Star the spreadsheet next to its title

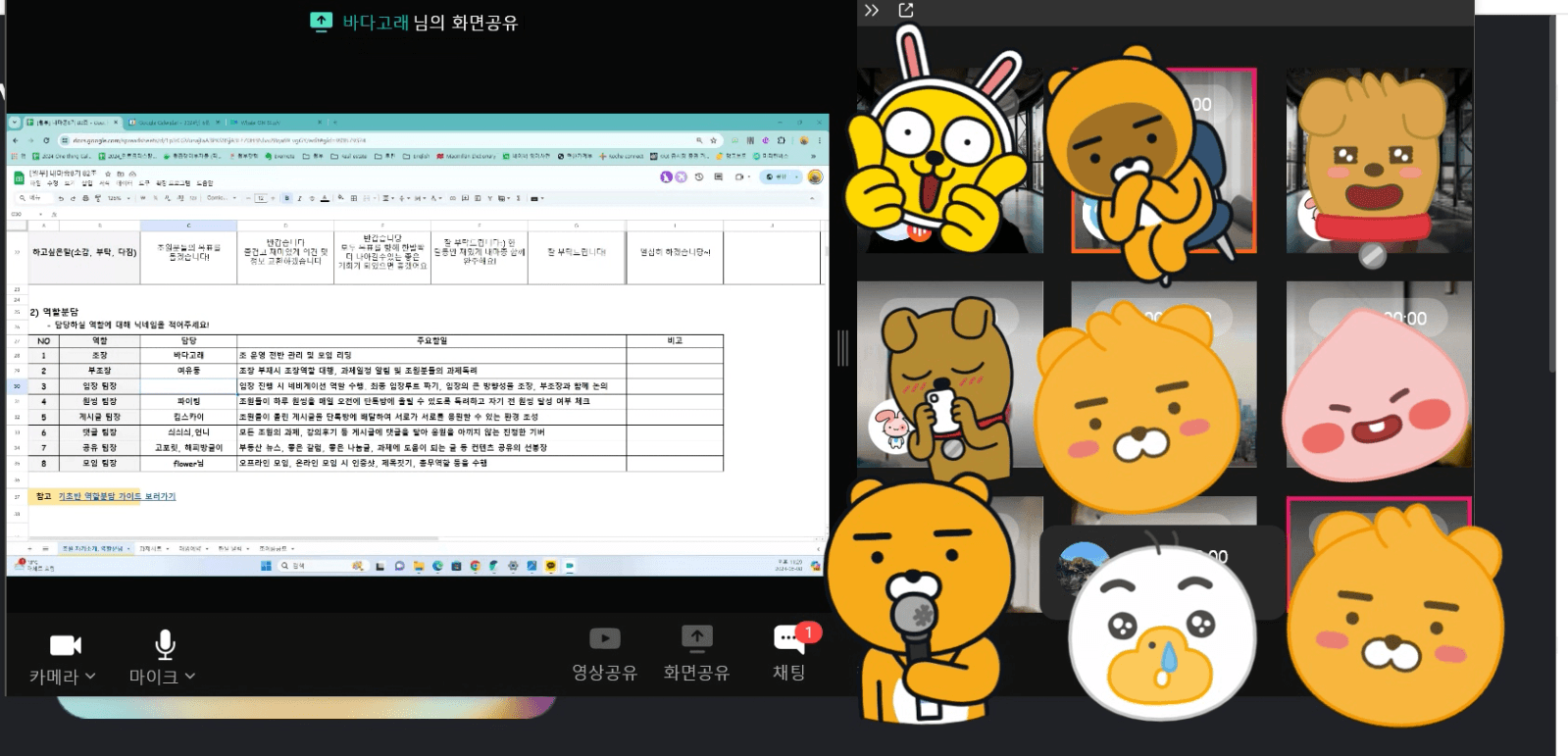pos(108,174)
